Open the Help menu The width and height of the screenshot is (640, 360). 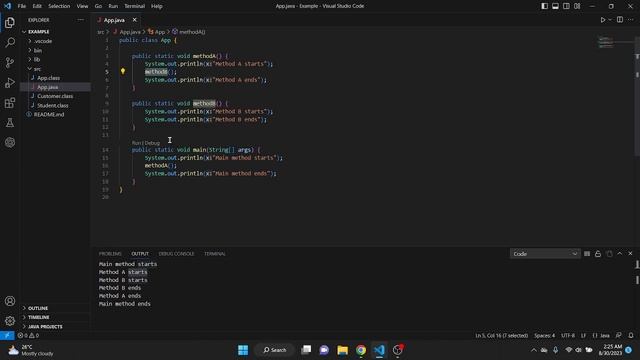[157, 6]
